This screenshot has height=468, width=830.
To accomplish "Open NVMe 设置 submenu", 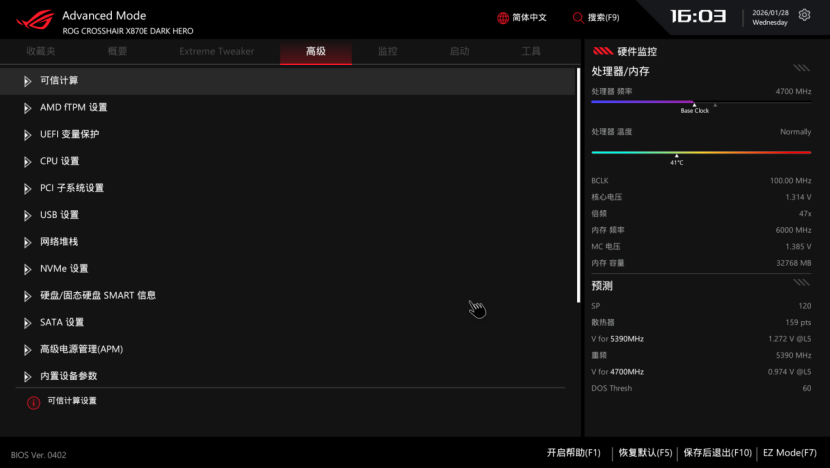I will point(64,269).
